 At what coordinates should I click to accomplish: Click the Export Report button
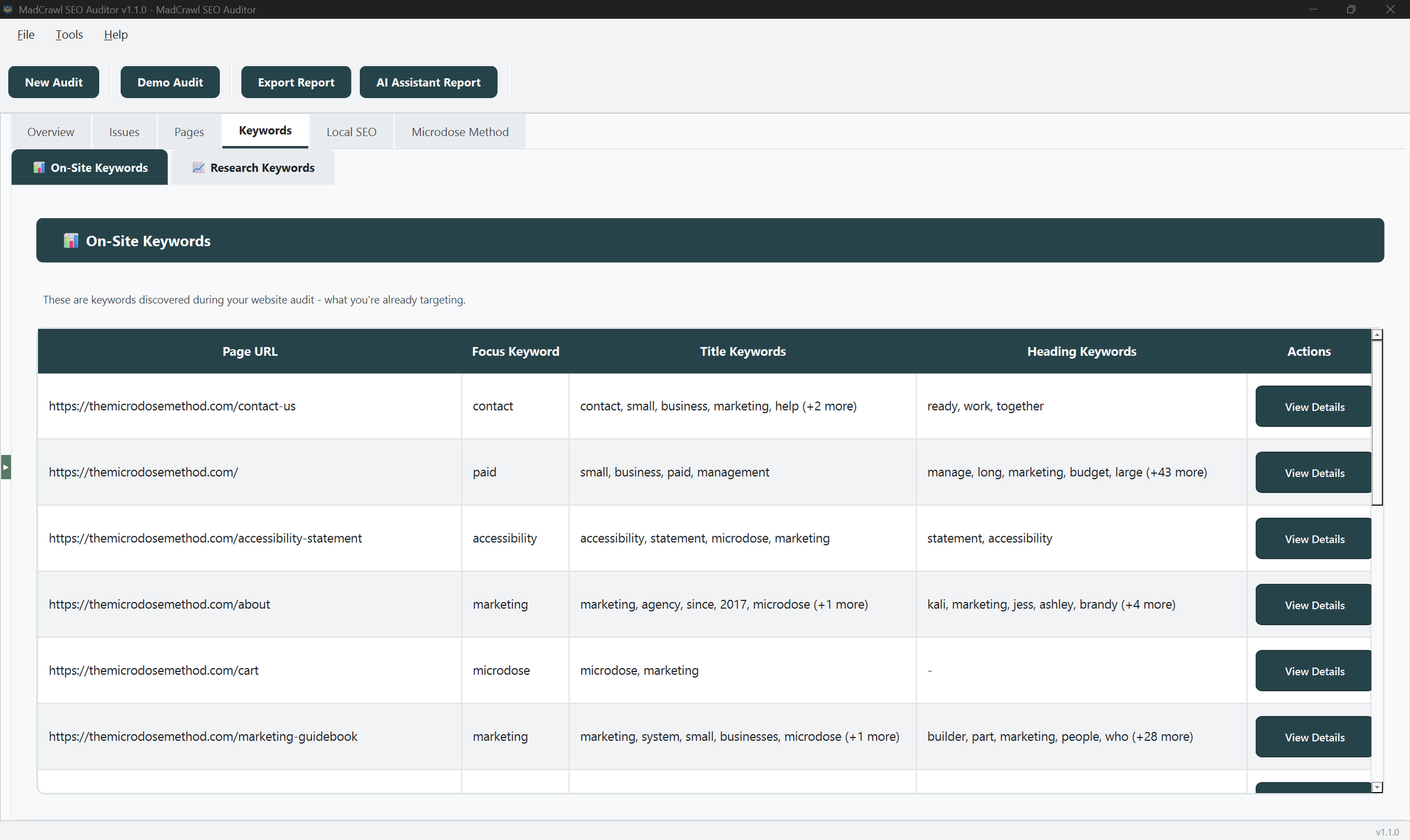296,82
